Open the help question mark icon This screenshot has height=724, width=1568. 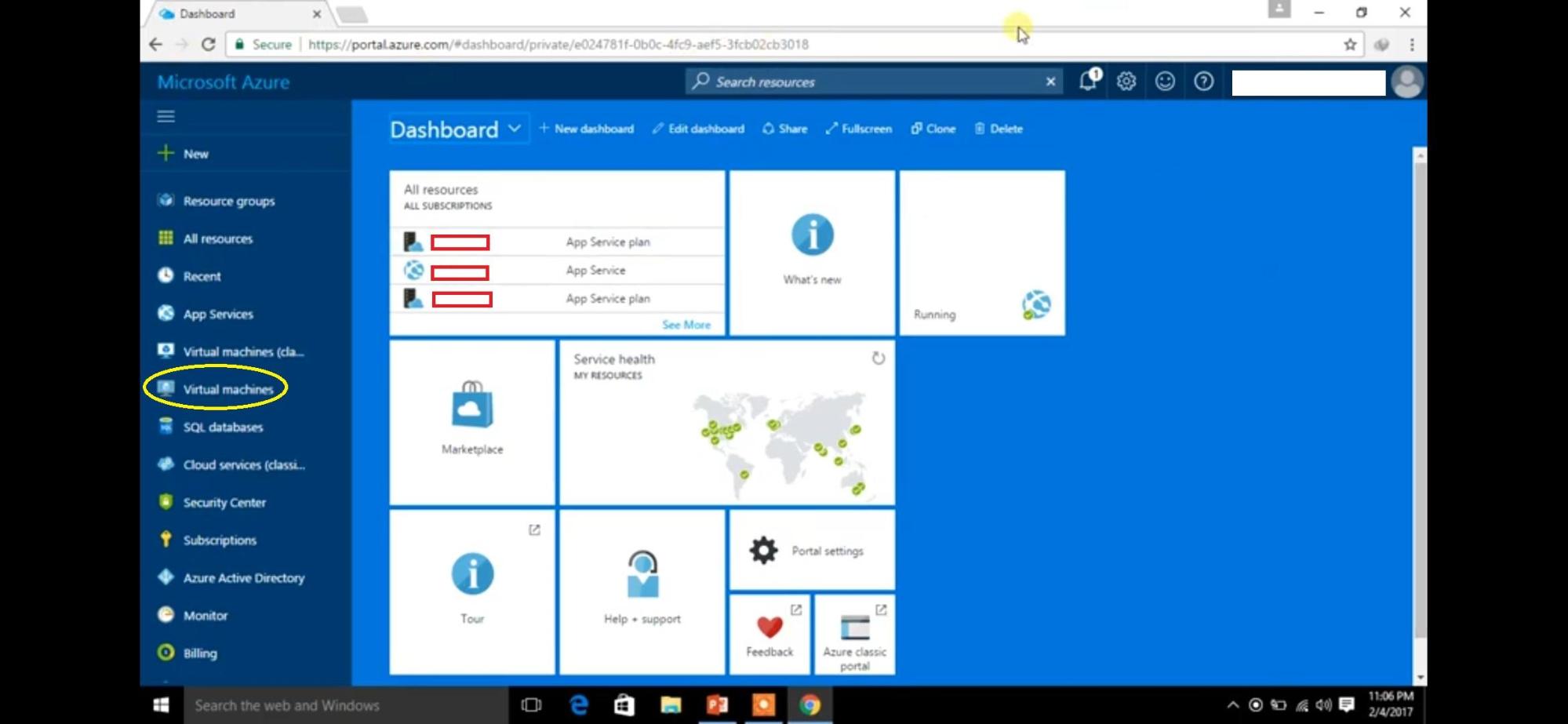1203,82
